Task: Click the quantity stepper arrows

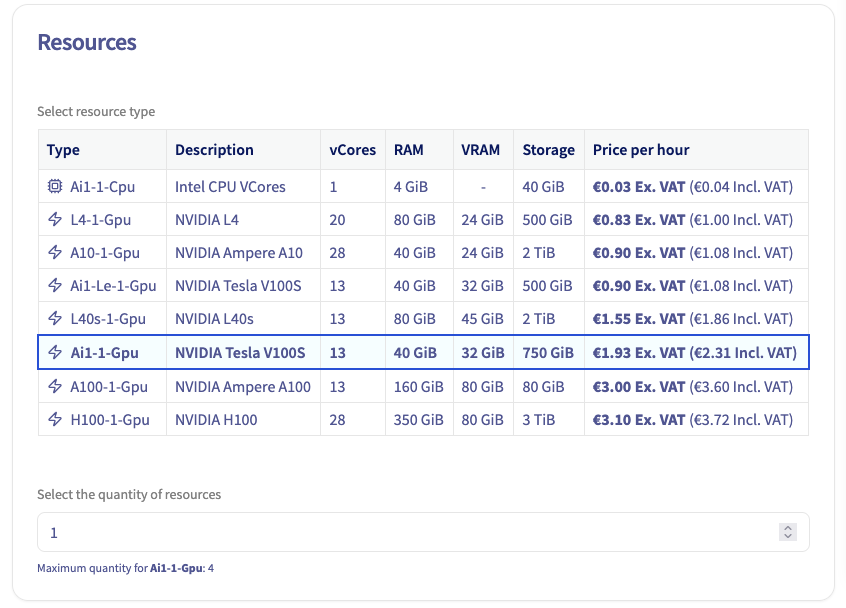Action: tap(788, 533)
